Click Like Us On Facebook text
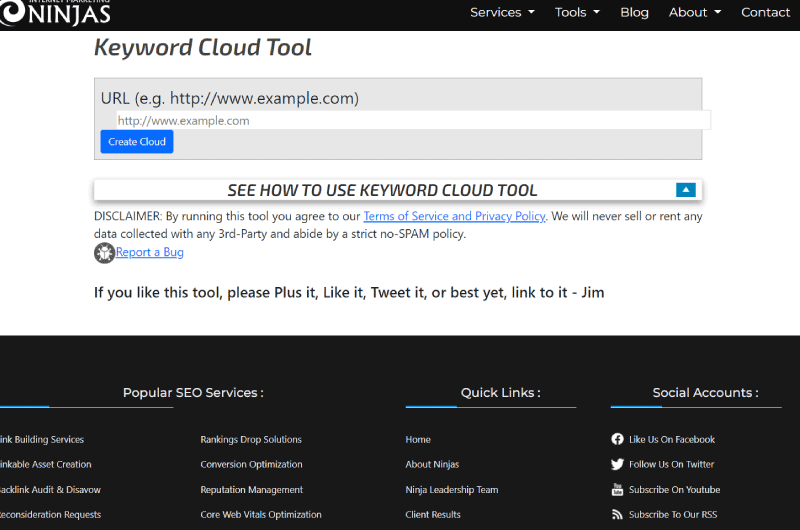 671,439
